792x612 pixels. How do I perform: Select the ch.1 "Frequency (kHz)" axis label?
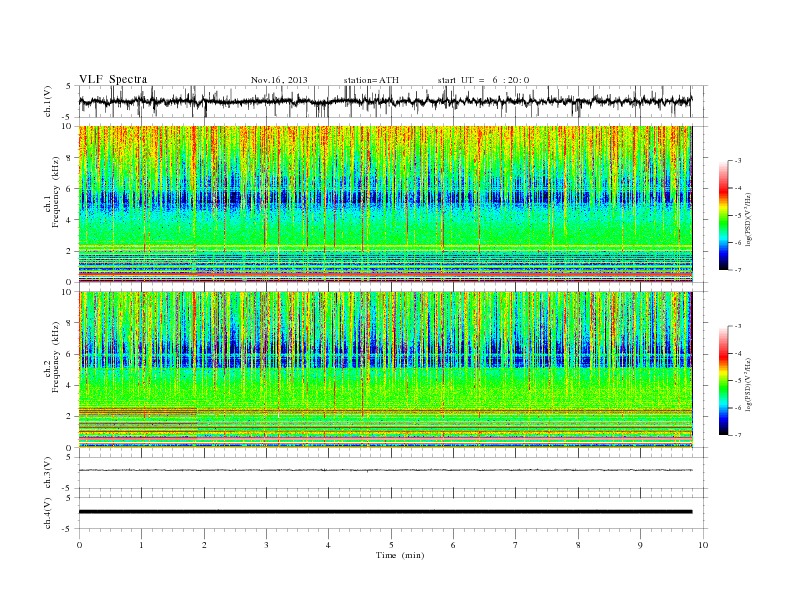(x=56, y=192)
